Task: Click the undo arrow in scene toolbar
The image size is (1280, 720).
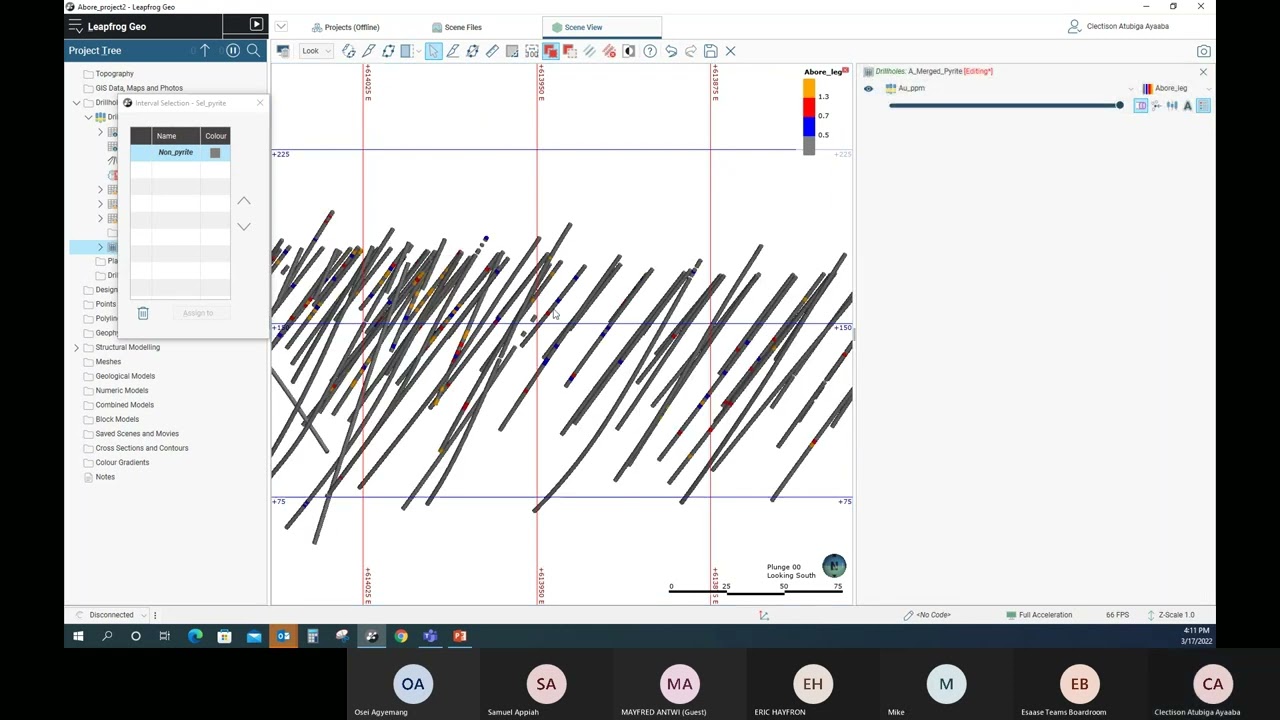Action: [x=671, y=51]
